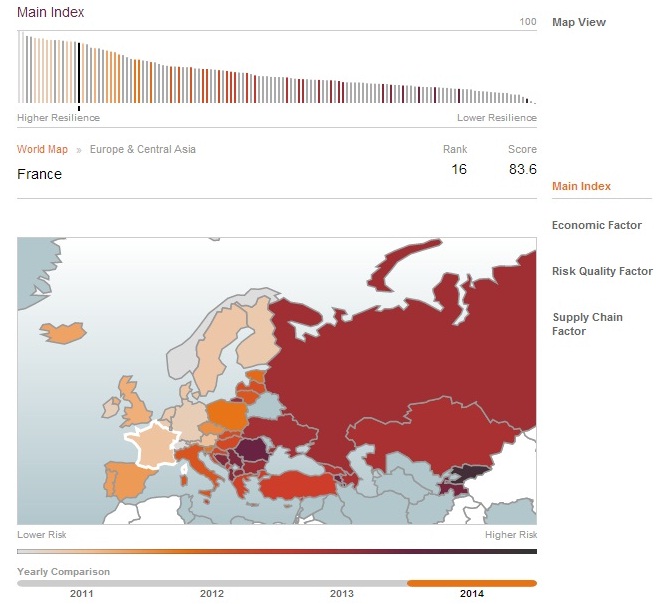Click Turkey on the map
The height and width of the screenshot is (604, 661).
pyautogui.click(x=297, y=486)
